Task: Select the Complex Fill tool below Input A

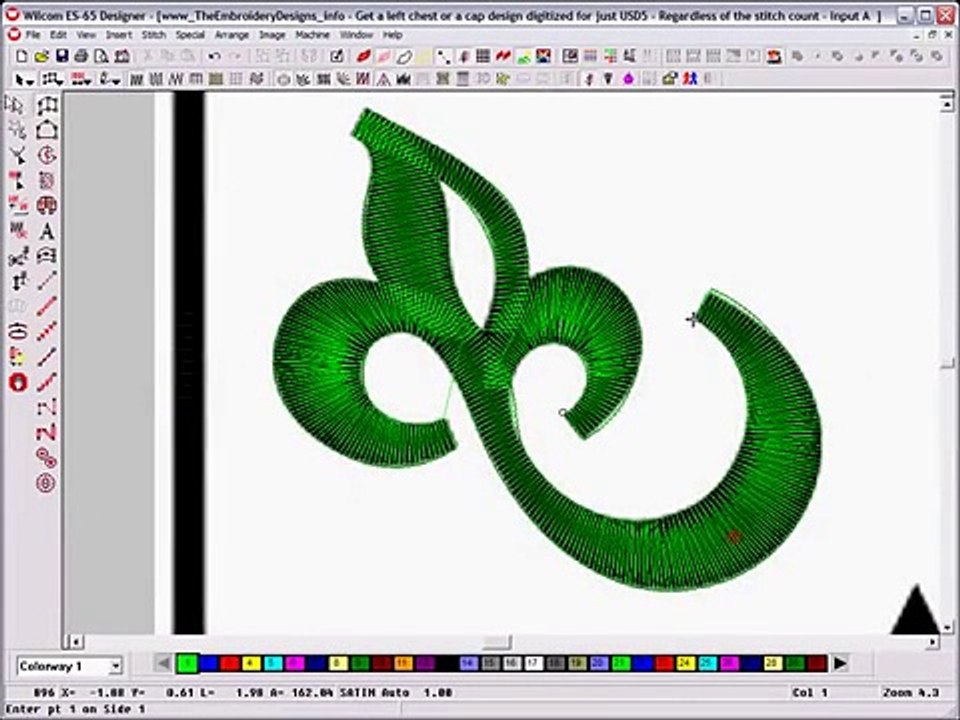Action: coord(47,130)
